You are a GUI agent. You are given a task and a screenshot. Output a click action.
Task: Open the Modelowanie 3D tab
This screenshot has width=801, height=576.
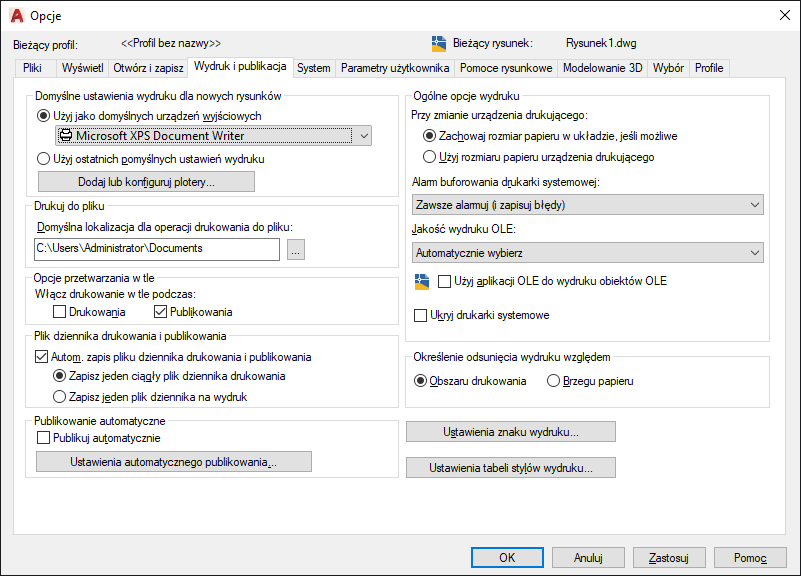[602, 68]
